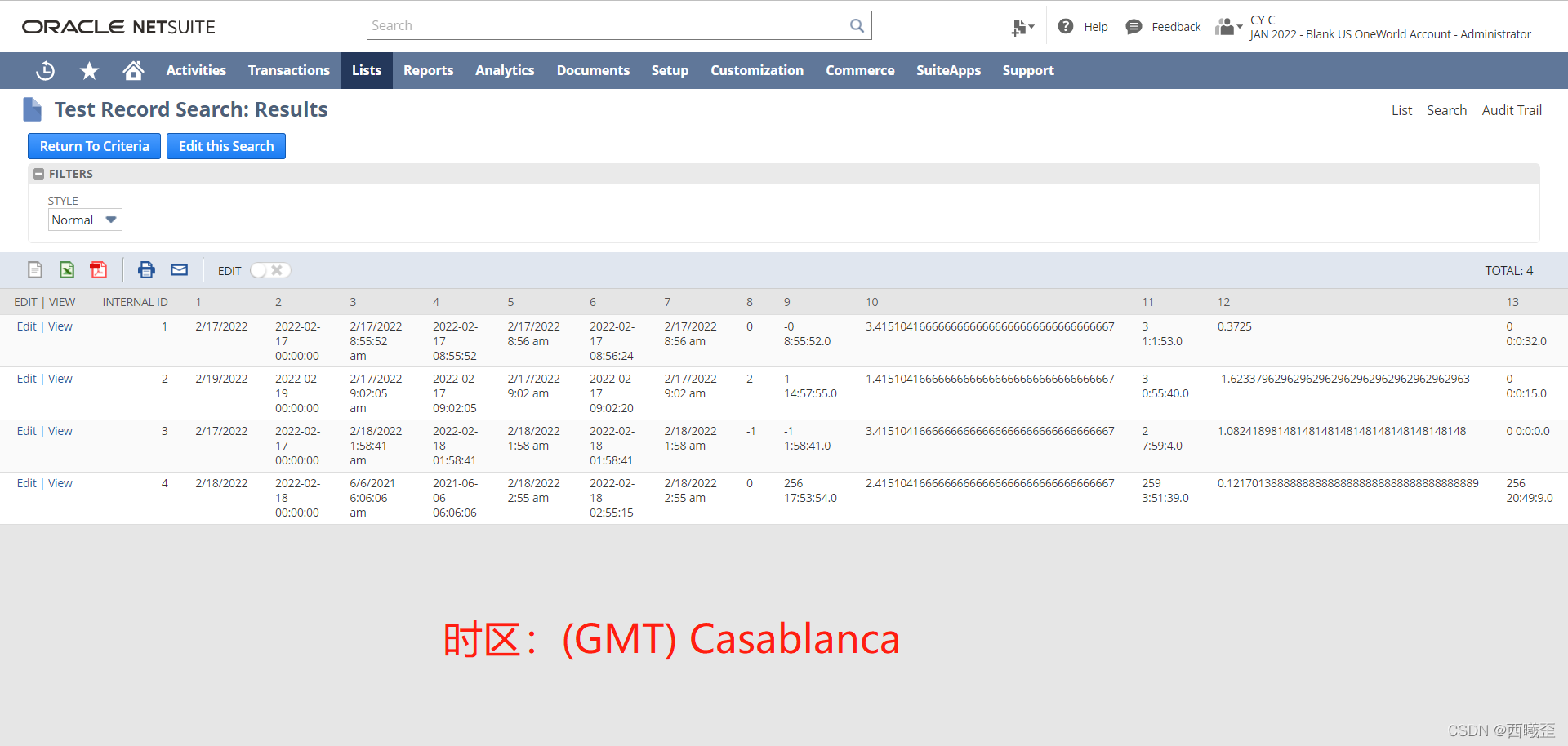The width and height of the screenshot is (1568, 746).
Task: Open the Shortcuts star icon
Action: click(x=89, y=71)
